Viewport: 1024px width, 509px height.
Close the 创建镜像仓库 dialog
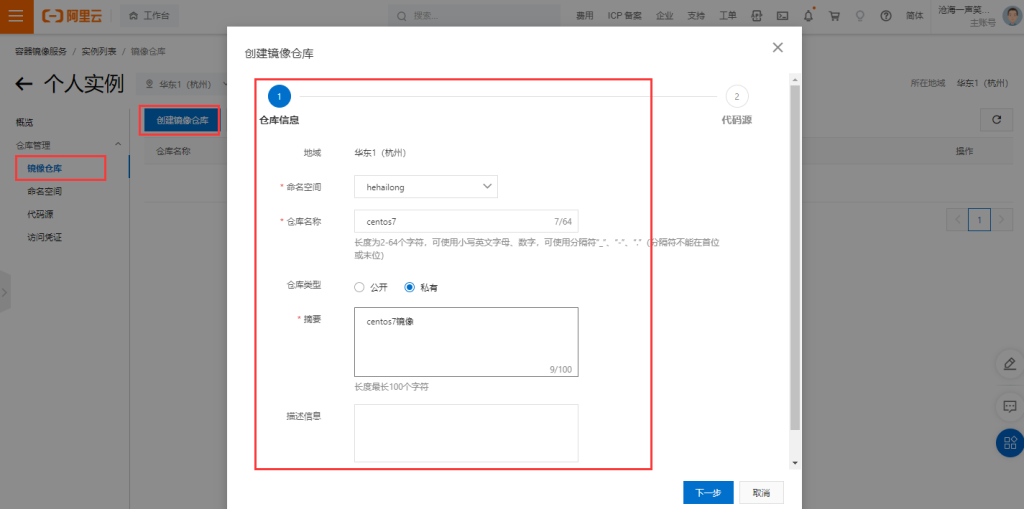click(x=778, y=47)
